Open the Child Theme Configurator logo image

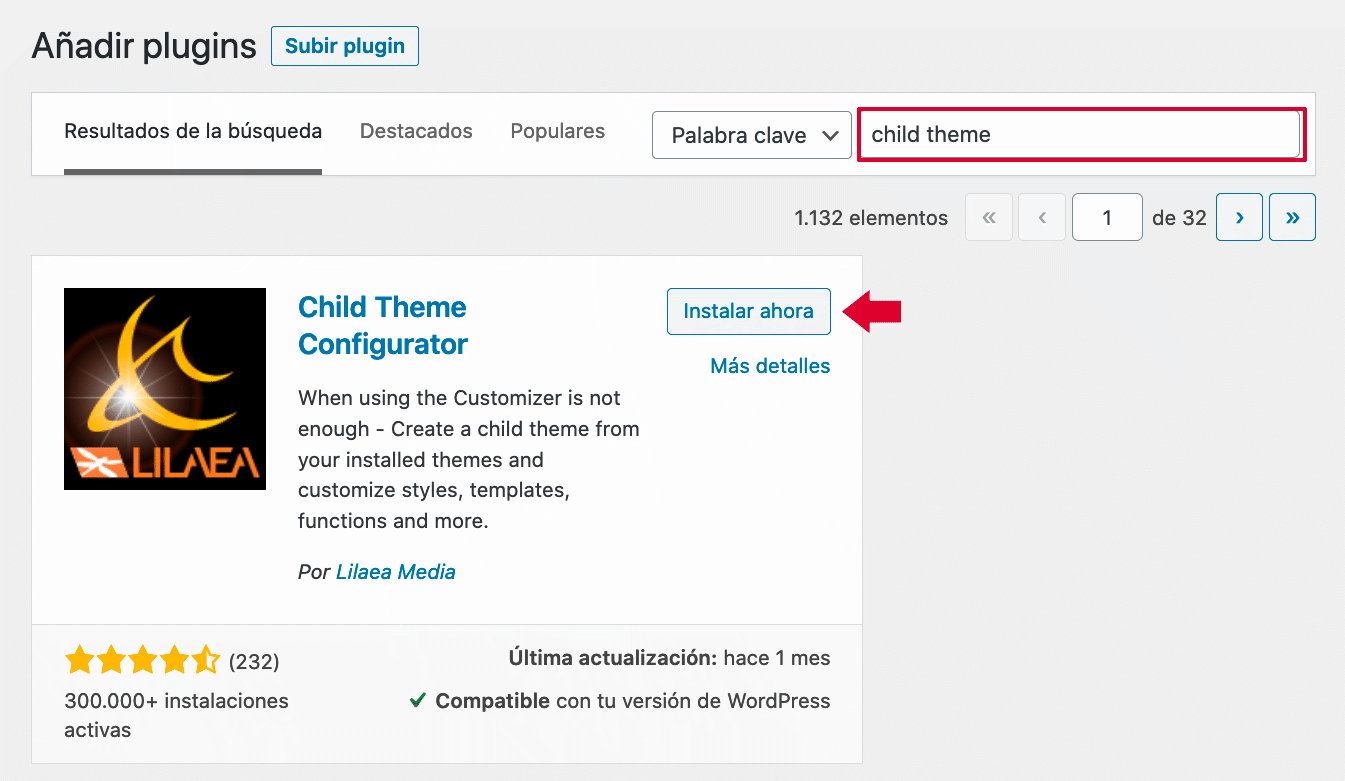pos(164,388)
